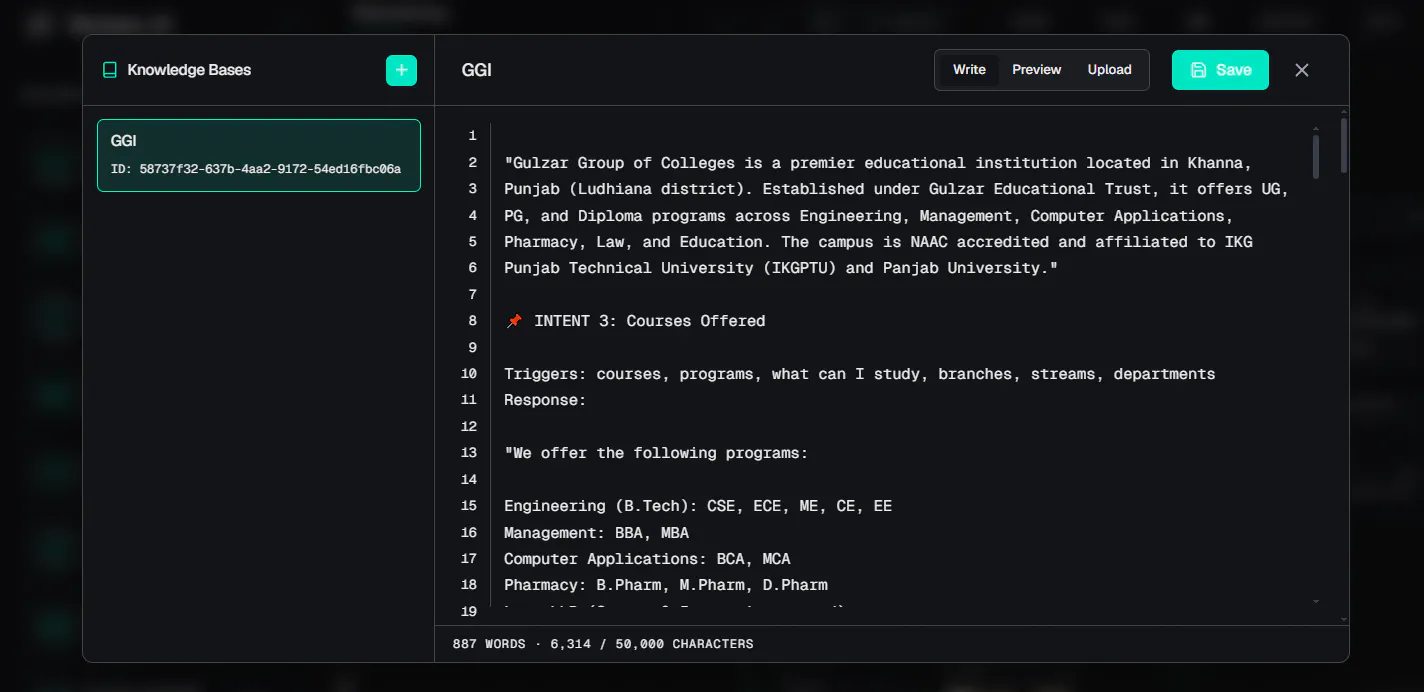Screen dimensions: 1424x692
Task: Click the line starting "Pharmacy, Law, and Education"
Action: coord(878,242)
